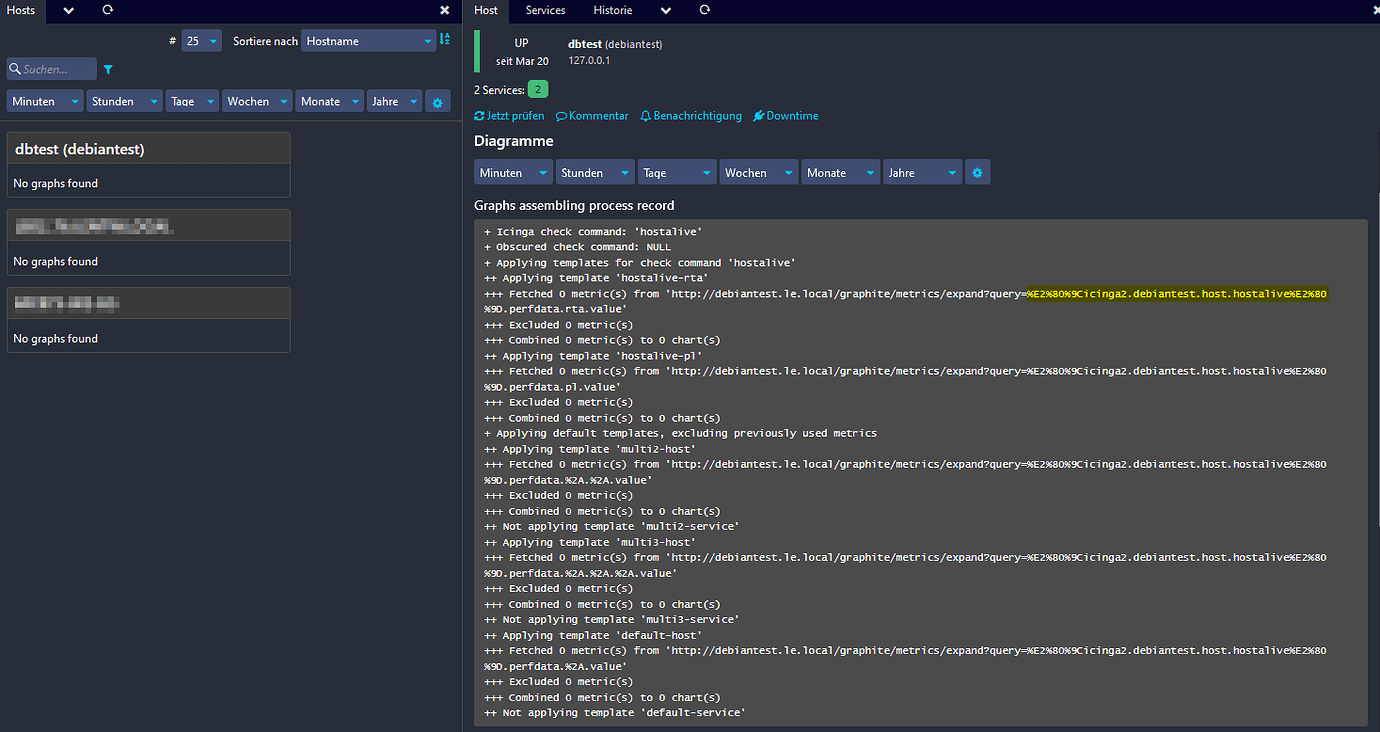The width and height of the screenshot is (1380, 732).
Task: Select the dbtest (debiantest) host name heading
Action: coord(80,149)
